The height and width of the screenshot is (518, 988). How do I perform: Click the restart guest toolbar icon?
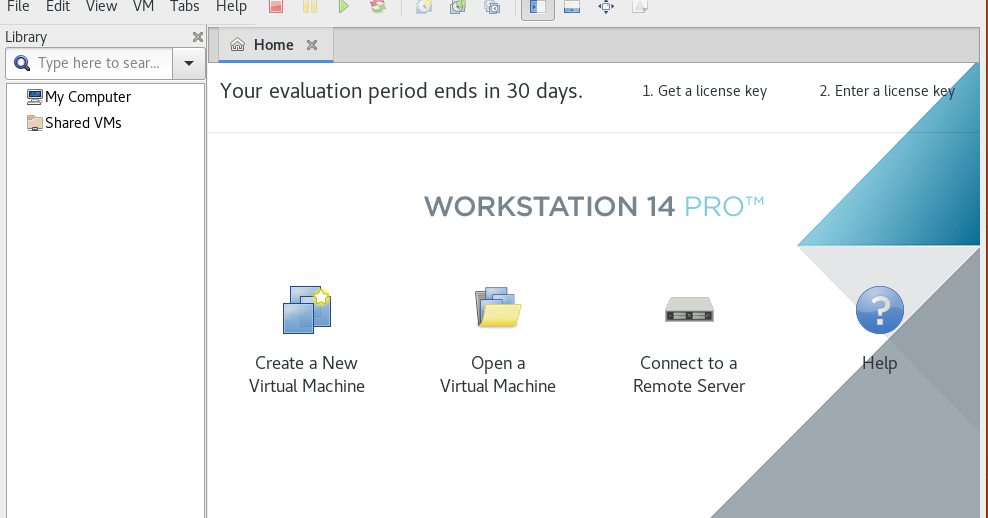378,6
